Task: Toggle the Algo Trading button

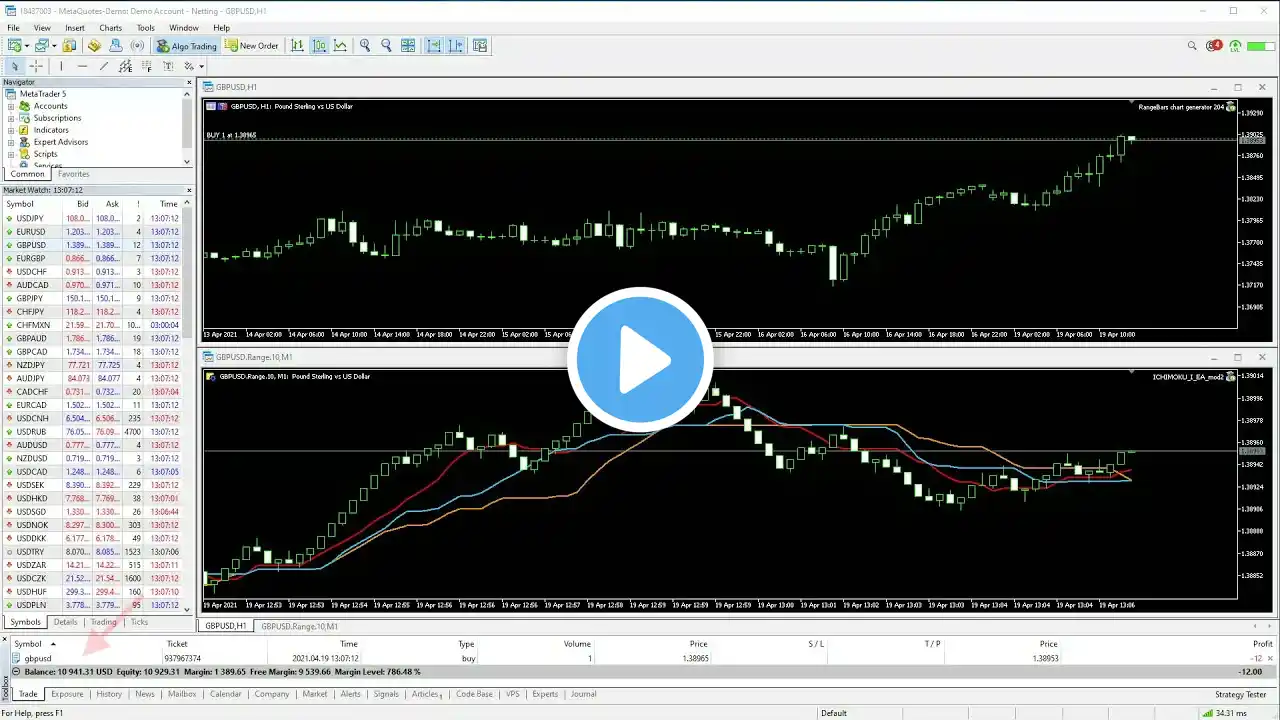Action: pyautogui.click(x=186, y=46)
